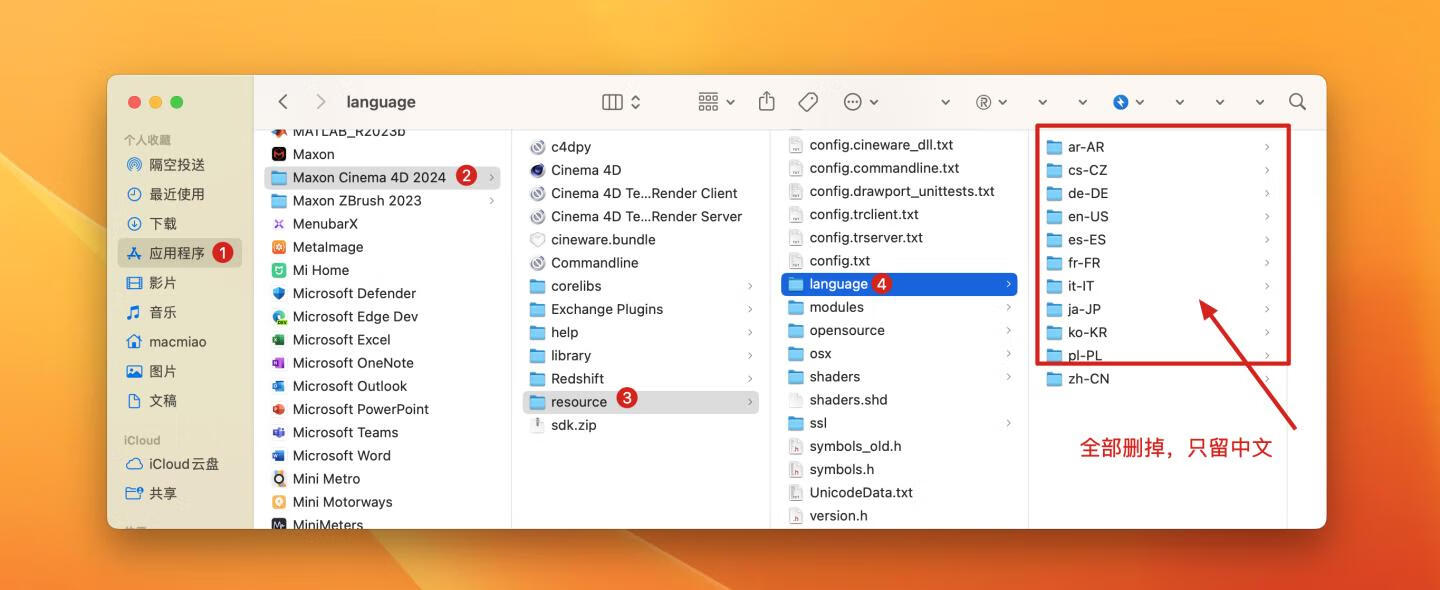Expand the Exchange Plugins folder chevron
The image size is (1440, 590).
pos(750,309)
